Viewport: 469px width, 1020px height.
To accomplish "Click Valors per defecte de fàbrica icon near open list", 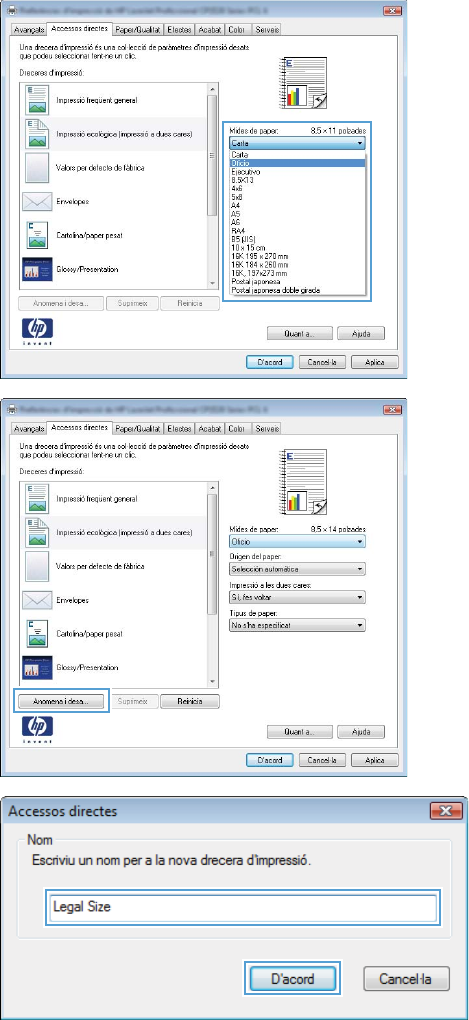I will click(37, 167).
